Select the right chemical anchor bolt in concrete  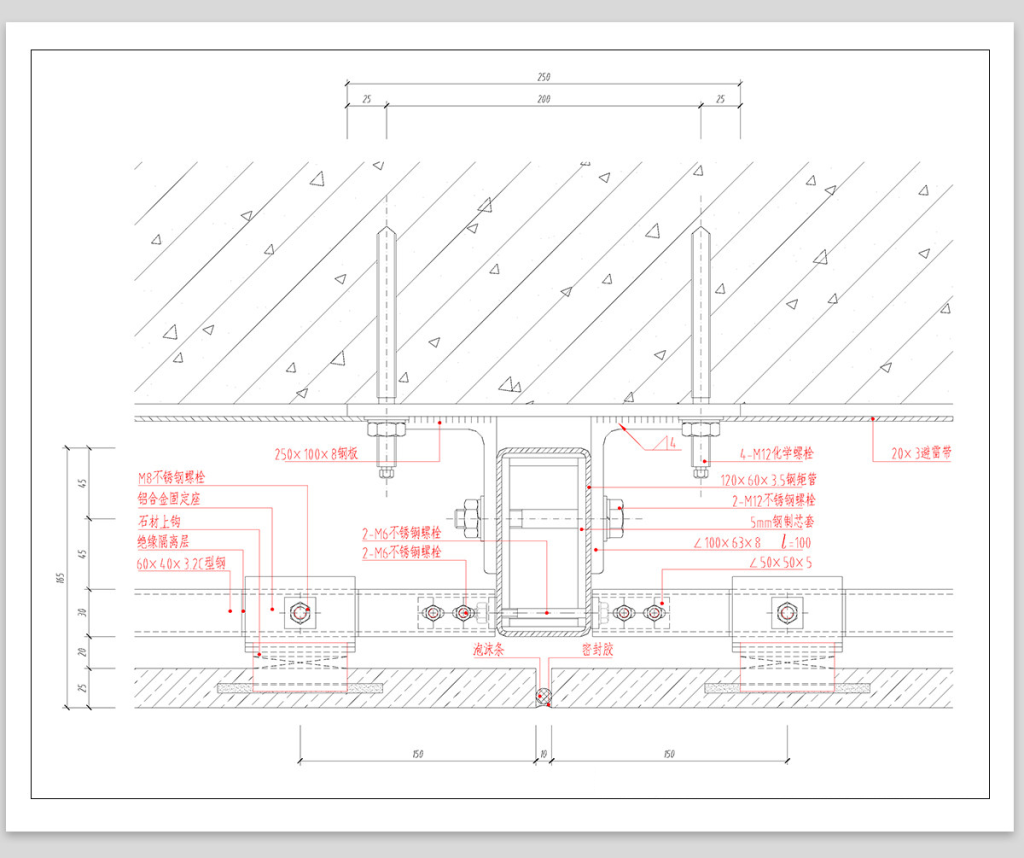pos(701,320)
